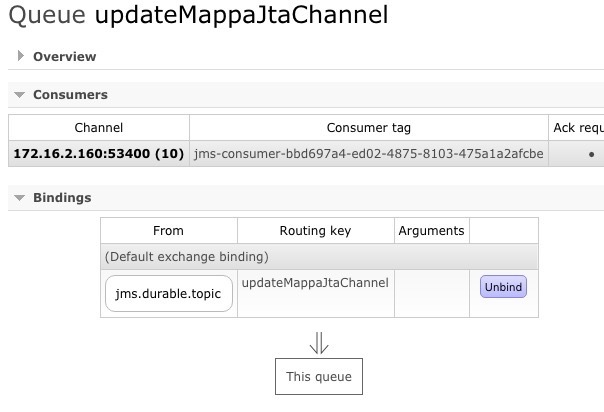The height and width of the screenshot is (412, 604).
Task: Expand the Overview section
Action: [64, 57]
